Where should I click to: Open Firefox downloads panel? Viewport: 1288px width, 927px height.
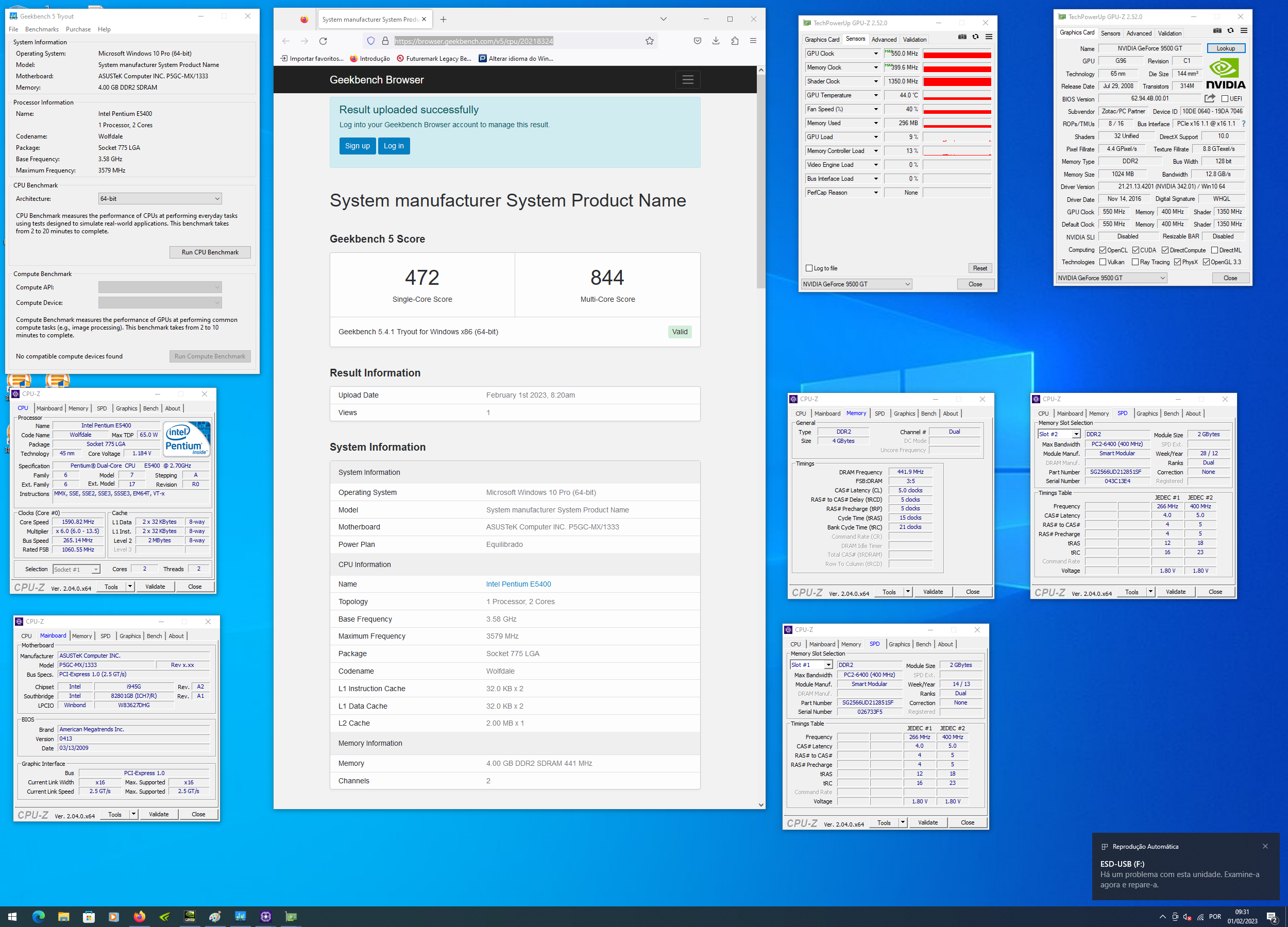716,41
